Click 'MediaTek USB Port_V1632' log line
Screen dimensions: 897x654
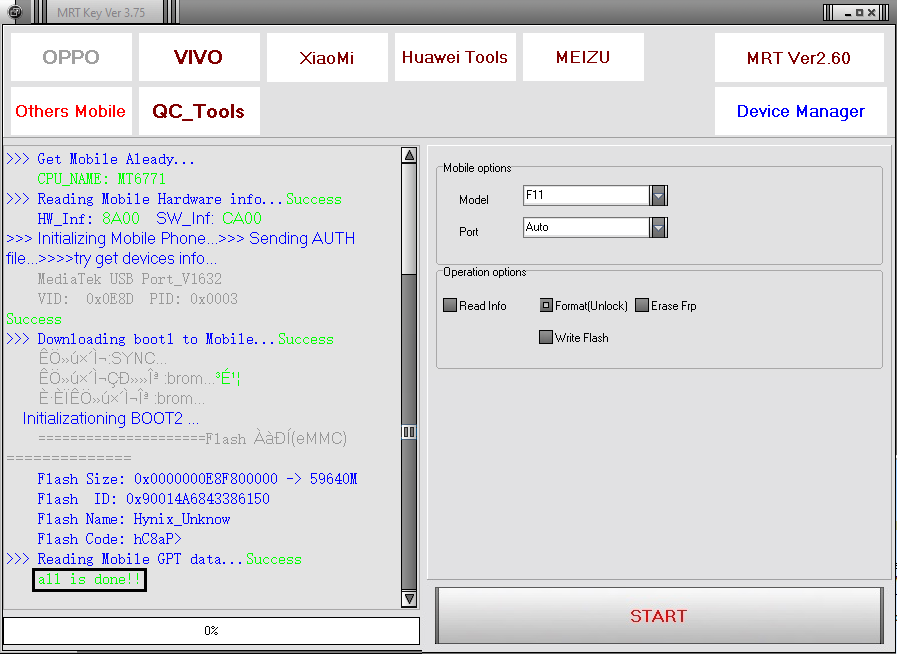tap(130, 279)
